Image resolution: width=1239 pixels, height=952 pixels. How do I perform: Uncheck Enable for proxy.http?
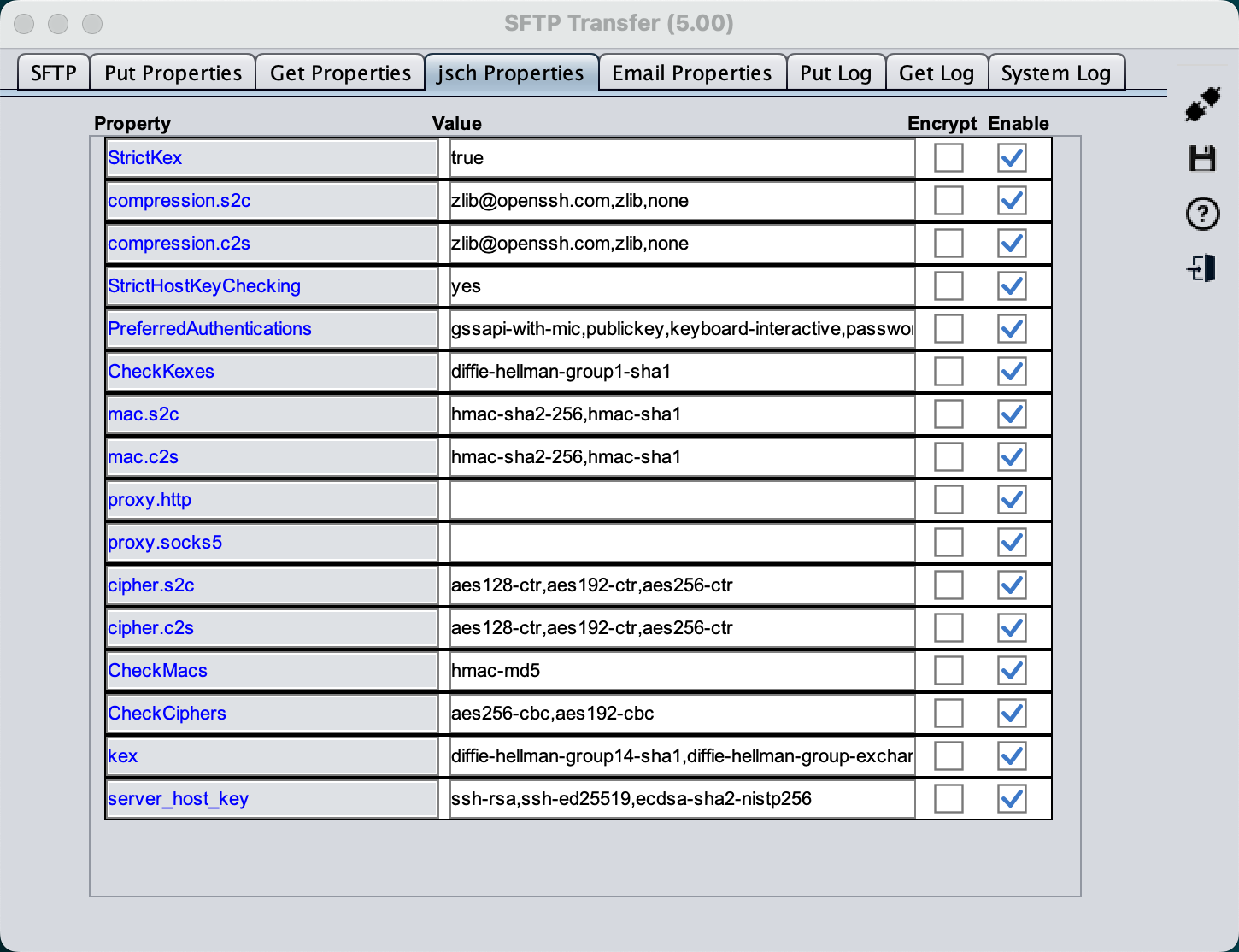(1012, 500)
